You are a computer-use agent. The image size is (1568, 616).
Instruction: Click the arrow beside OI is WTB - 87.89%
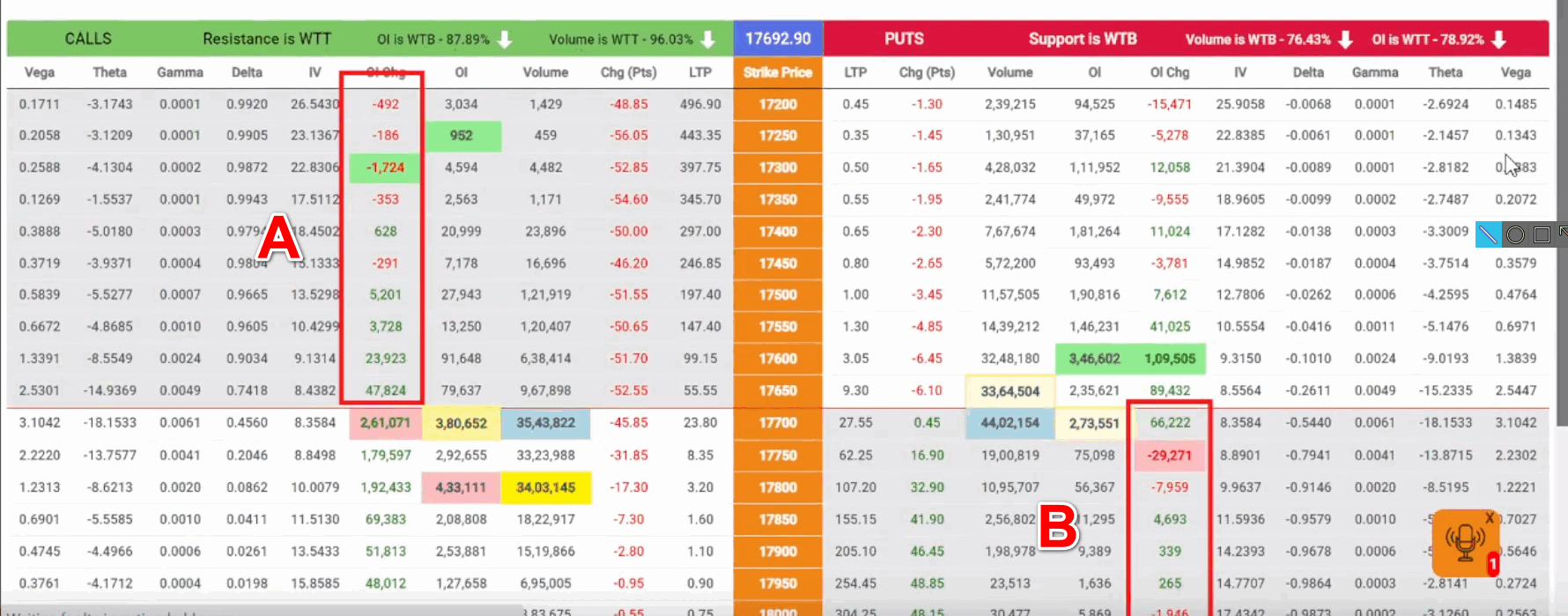point(505,40)
